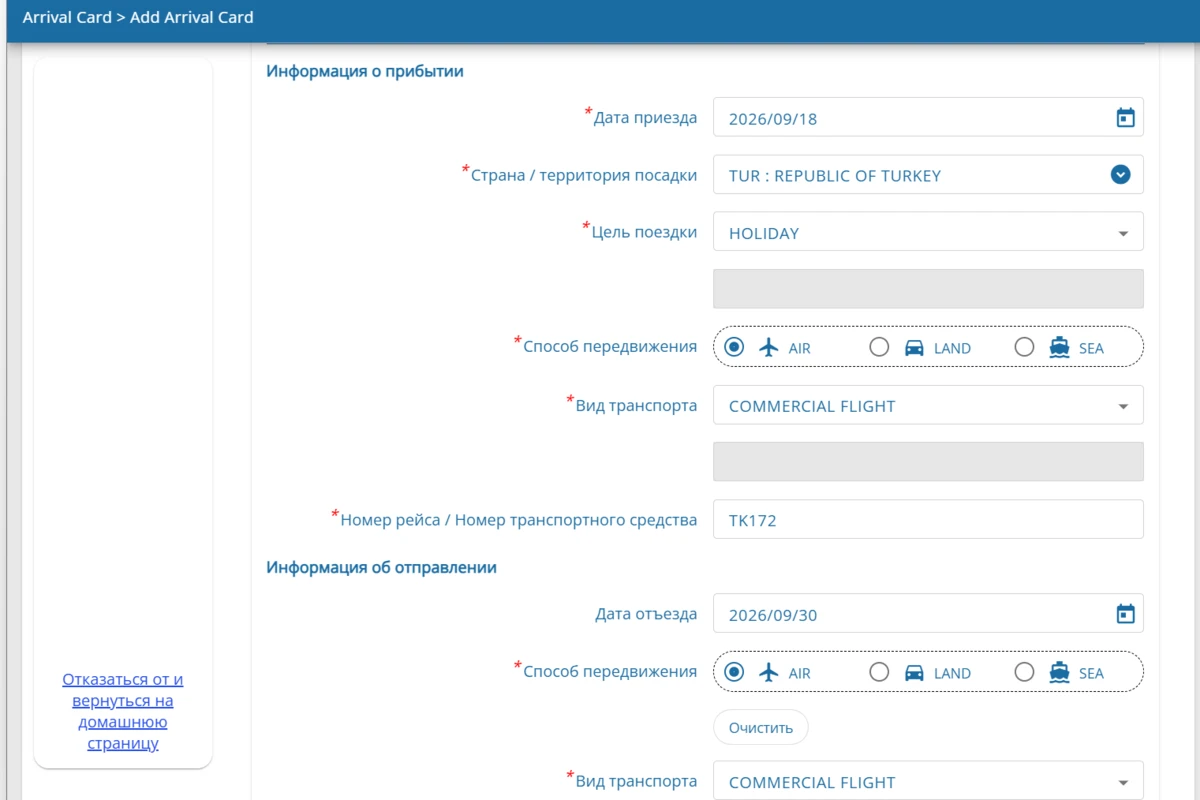The width and height of the screenshot is (1200, 800).
Task: Click the arrival date field 2026/09/18
Action: pos(928,117)
